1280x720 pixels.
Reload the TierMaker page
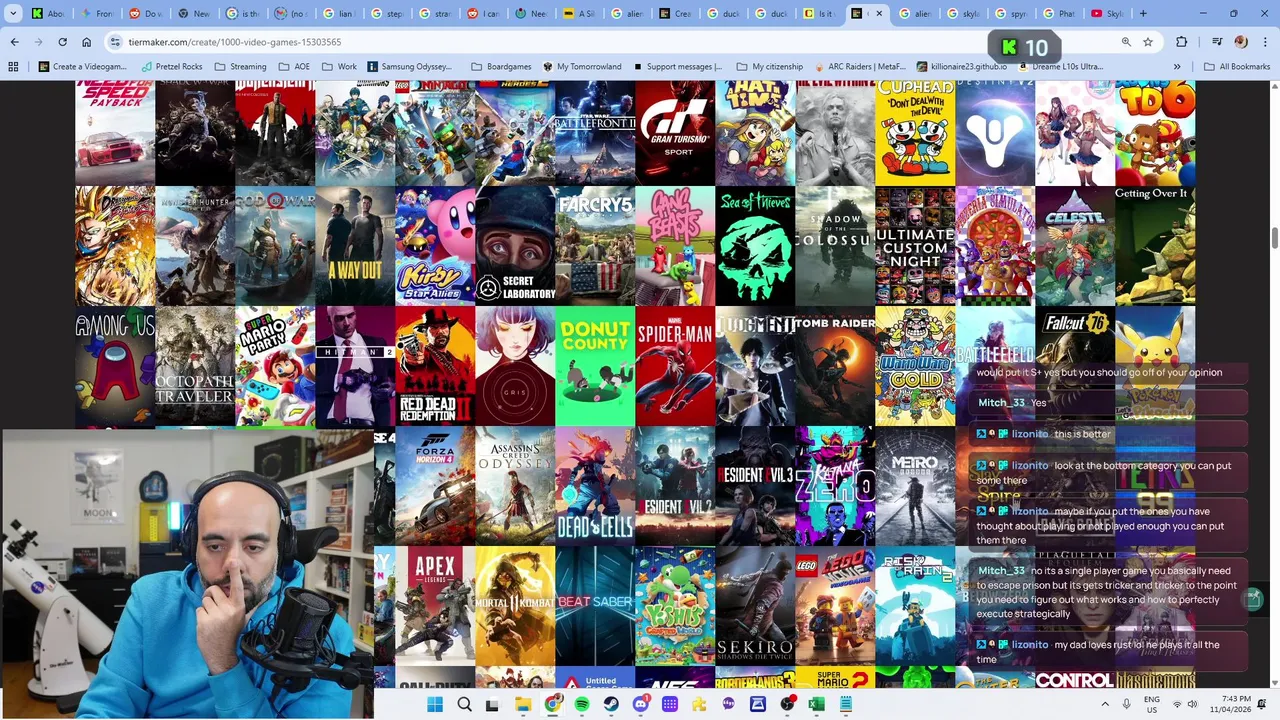(62, 42)
